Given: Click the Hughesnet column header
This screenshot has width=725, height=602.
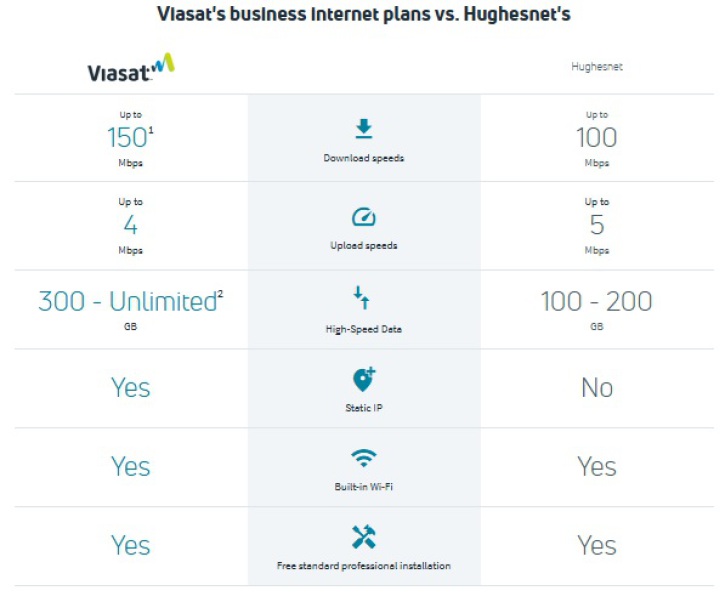Looking at the screenshot, I should pos(597,68).
